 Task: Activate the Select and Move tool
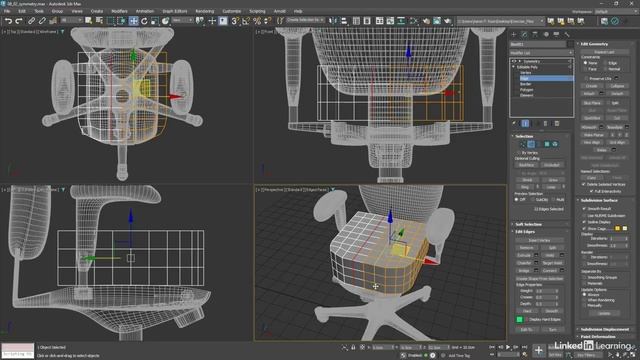pos(133,21)
